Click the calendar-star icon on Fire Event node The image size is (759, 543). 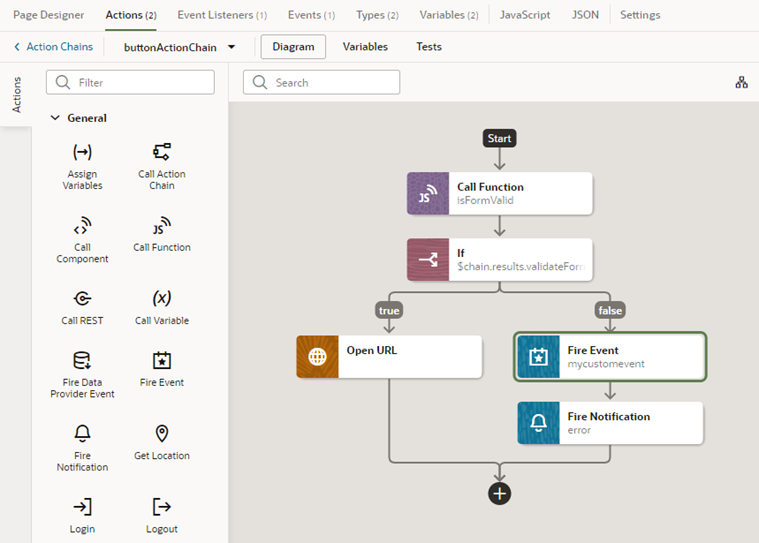pos(538,357)
